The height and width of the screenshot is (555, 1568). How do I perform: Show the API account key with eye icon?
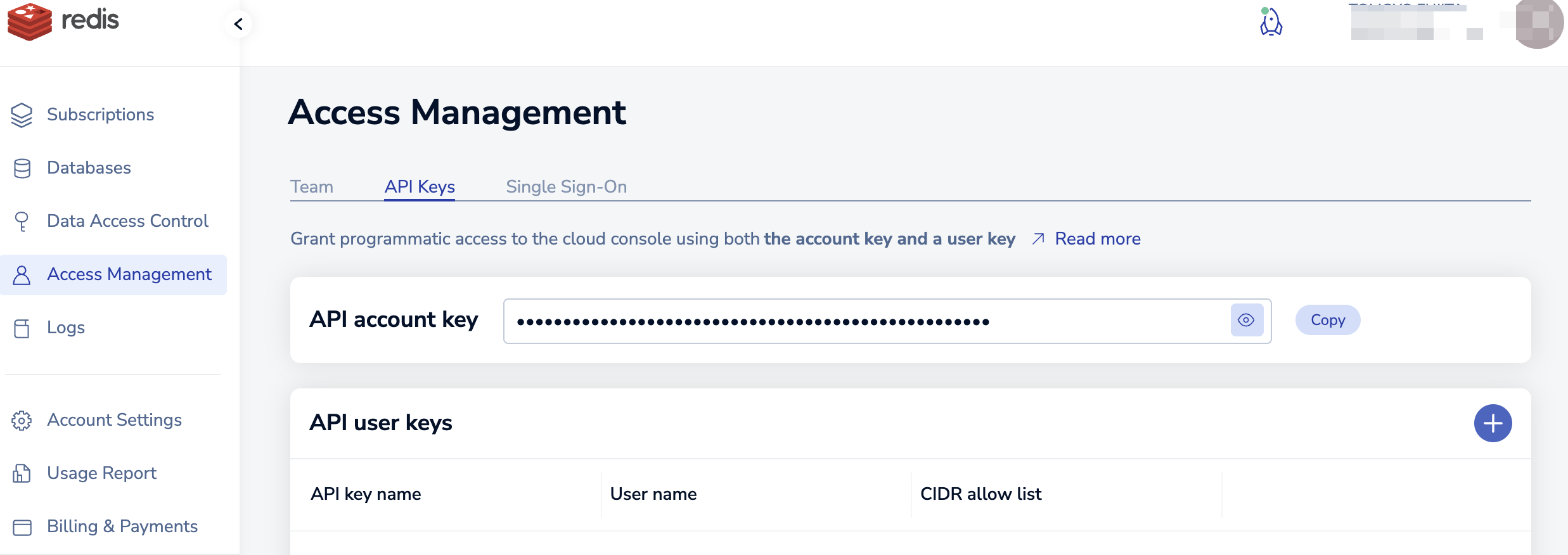[x=1246, y=321]
